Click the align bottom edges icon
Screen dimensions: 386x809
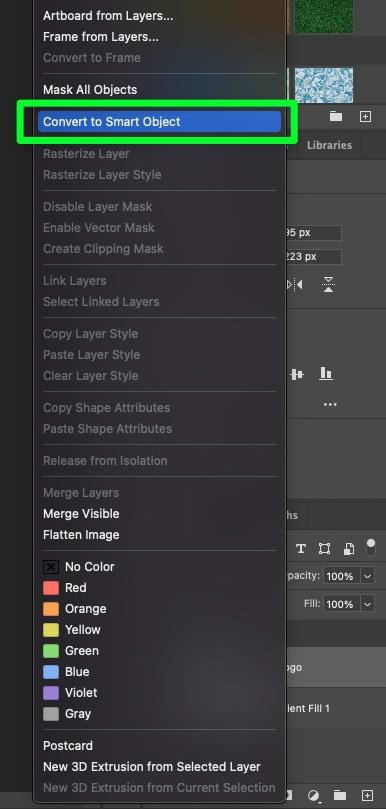[326, 374]
